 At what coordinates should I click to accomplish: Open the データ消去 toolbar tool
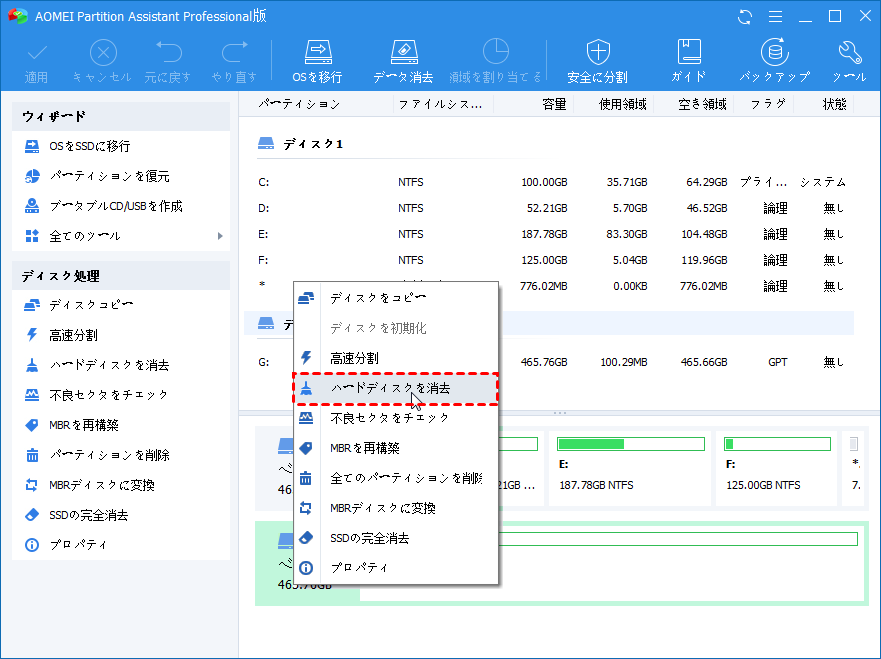point(403,61)
